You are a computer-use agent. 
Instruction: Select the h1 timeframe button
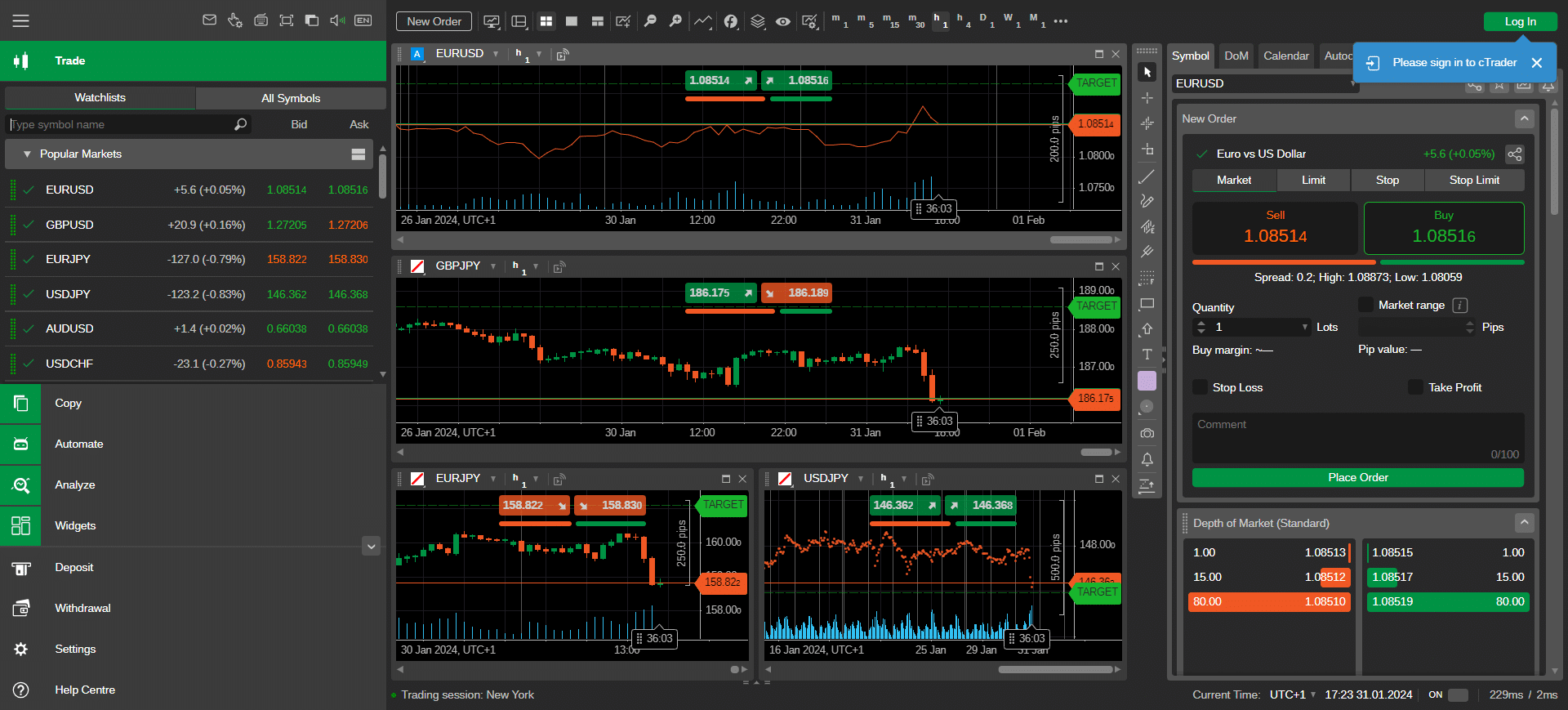(x=941, y=20)
